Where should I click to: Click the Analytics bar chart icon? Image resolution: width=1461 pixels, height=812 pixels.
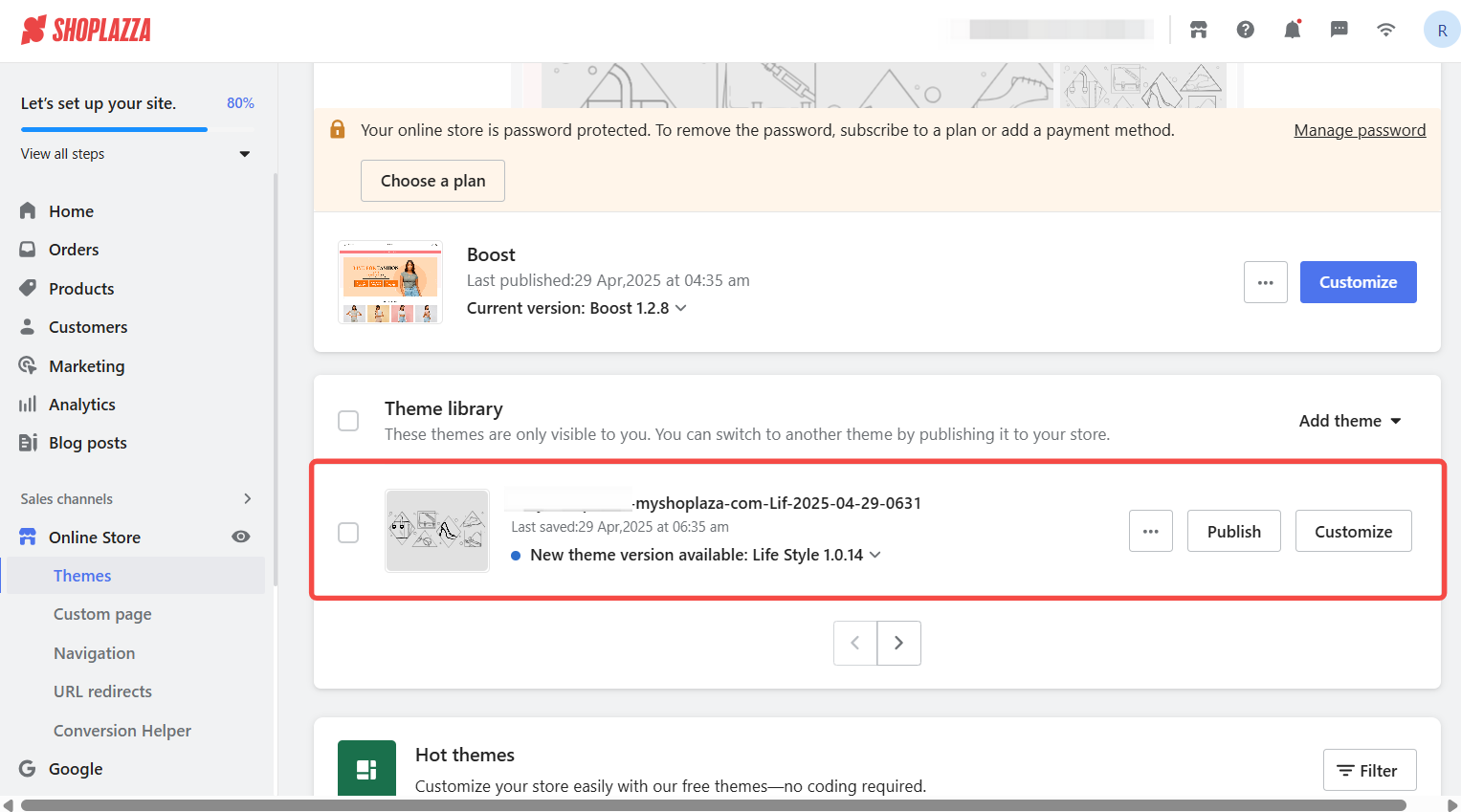(x=28, y=404)
